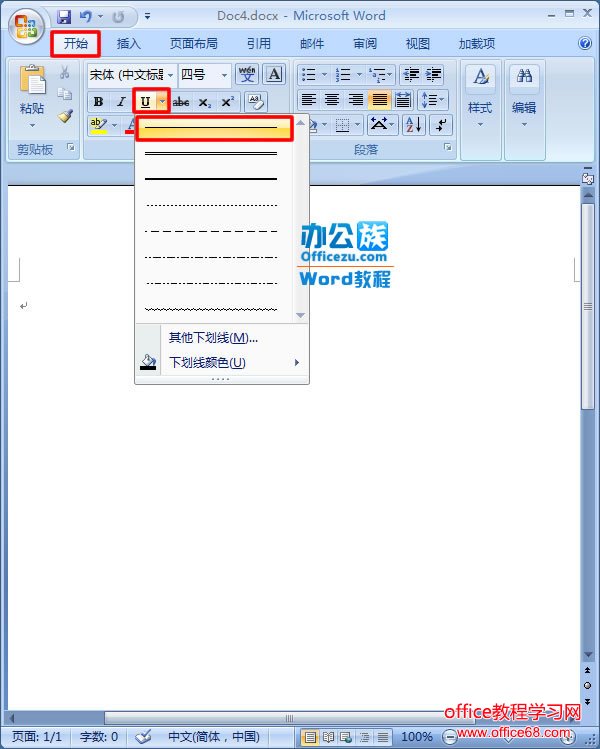Click the Redo button
The image size is (600, 749).
coord(118,17)
